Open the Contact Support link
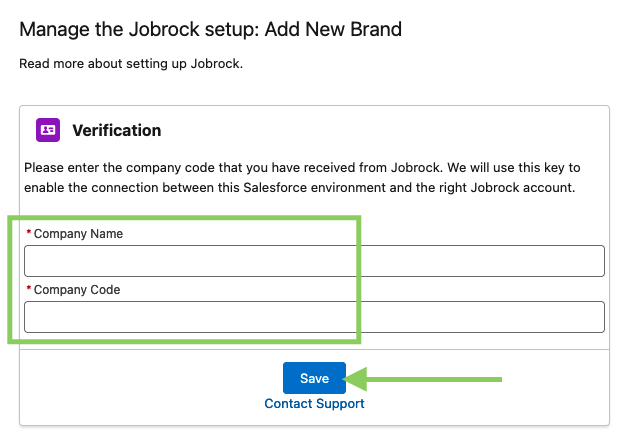 click(314, 404)
